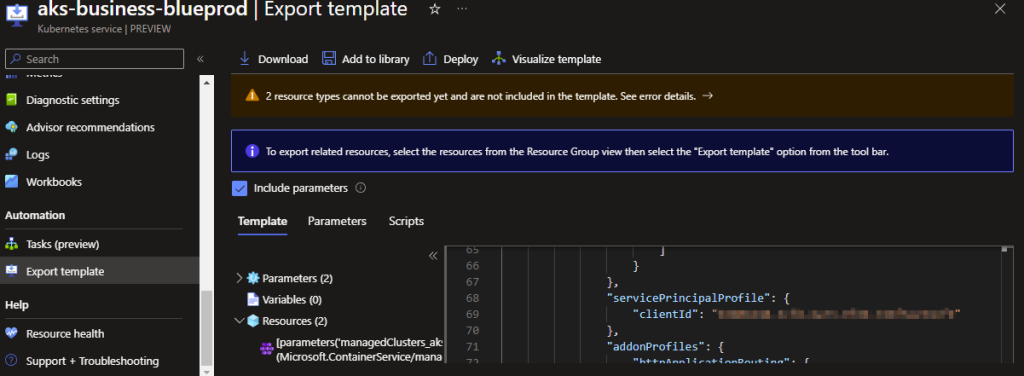Expand the Parameters (2) tree node
This screenshot has height=376, width=1024.
tap(238, 278)
